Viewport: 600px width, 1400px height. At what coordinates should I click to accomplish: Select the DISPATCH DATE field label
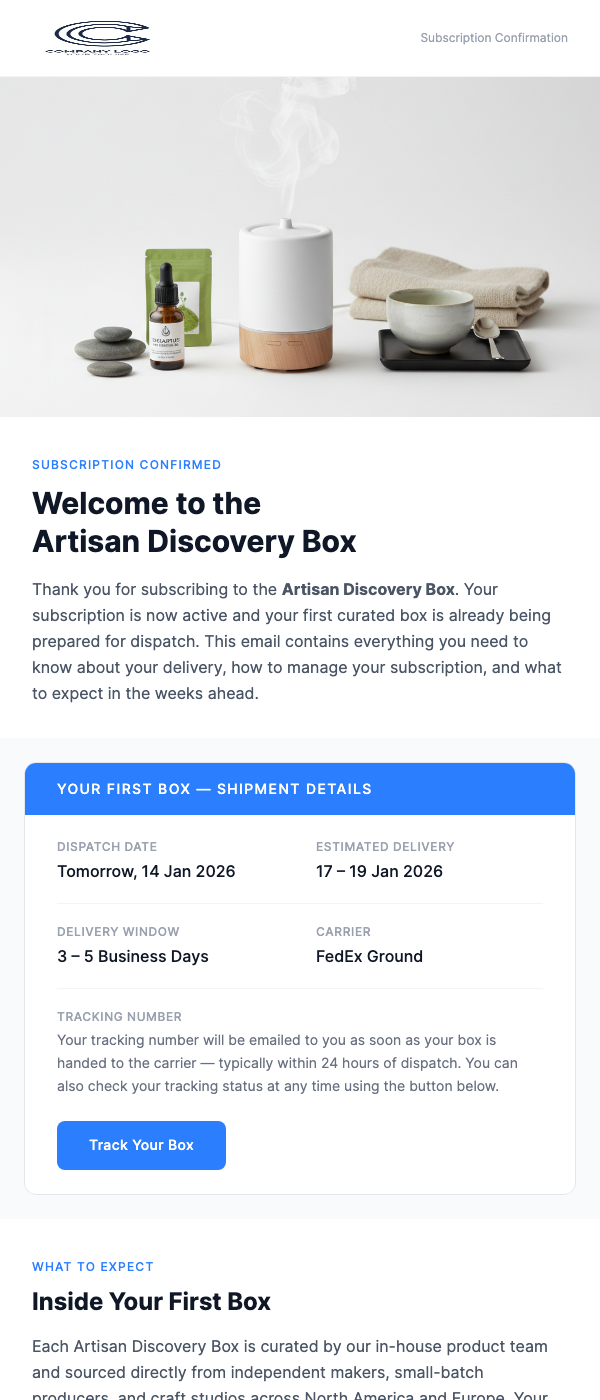point(107,846)
